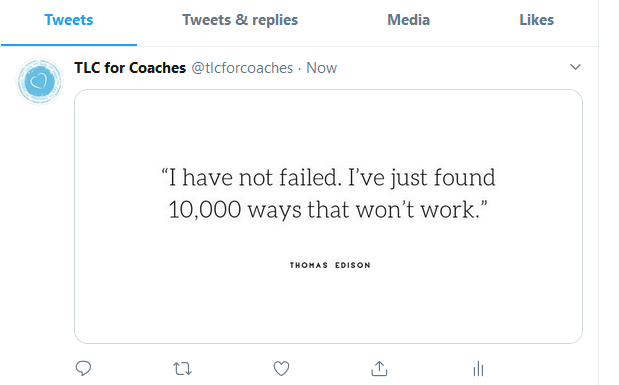Image resolution: width=619 pixels, height=385 pixels.
Task: Select the Media tab
Action: coord(409,20)
